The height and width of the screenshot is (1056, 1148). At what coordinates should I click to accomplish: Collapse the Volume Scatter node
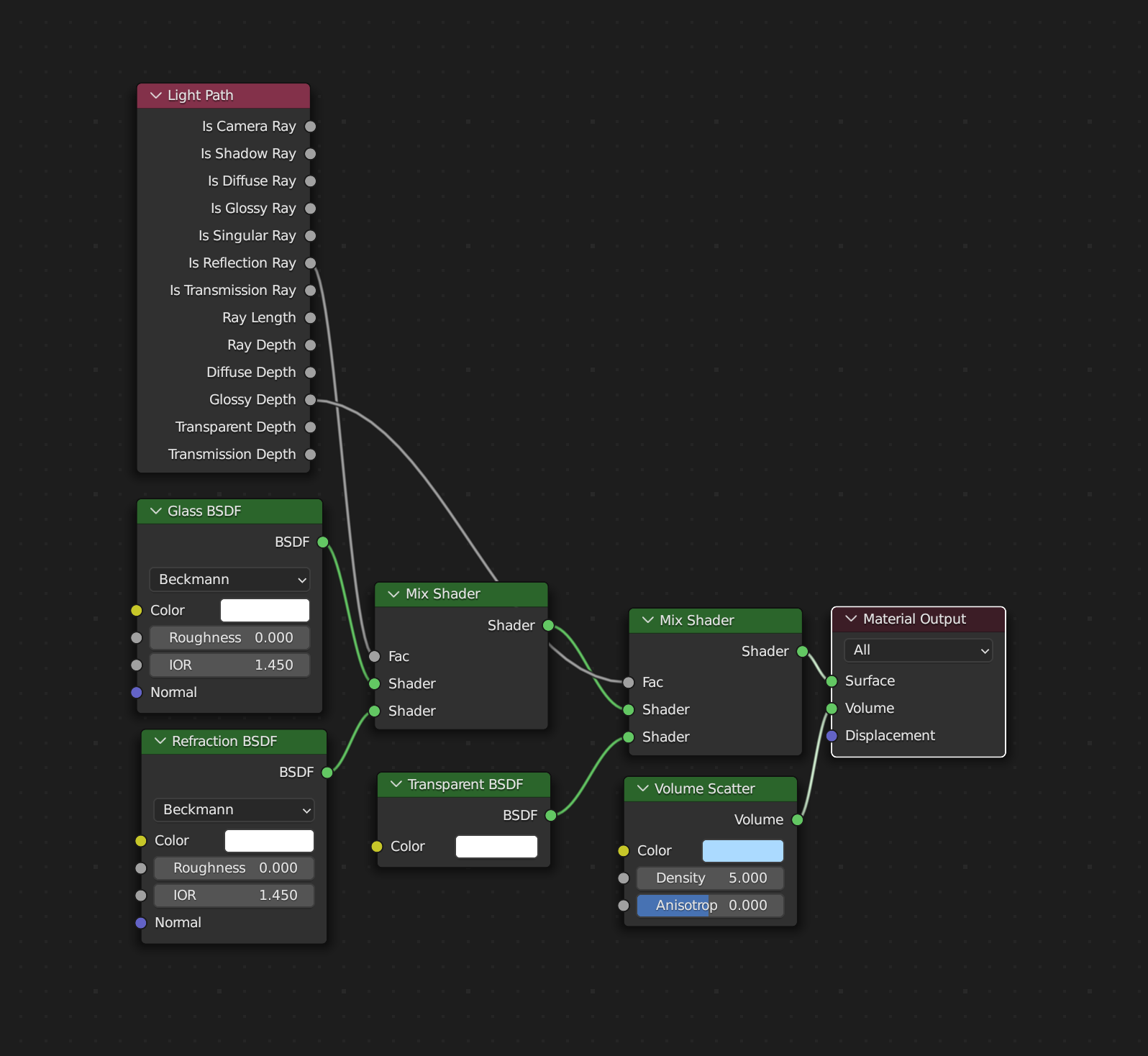[x=642, y=788]
